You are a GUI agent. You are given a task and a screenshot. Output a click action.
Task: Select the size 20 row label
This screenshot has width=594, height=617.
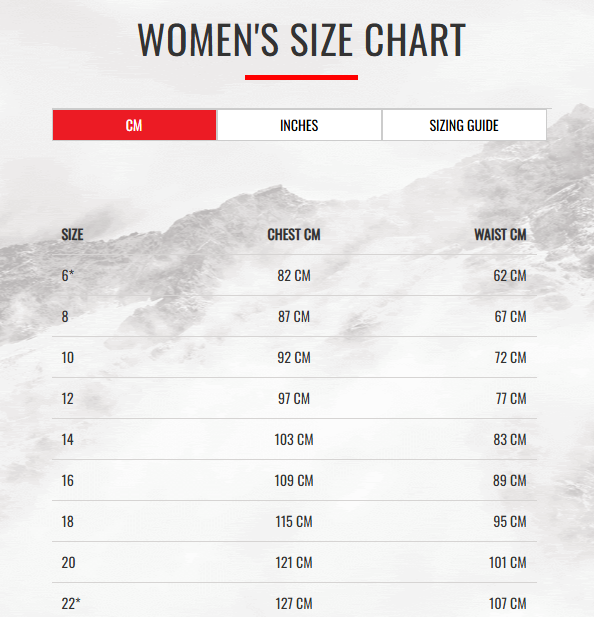68,562
